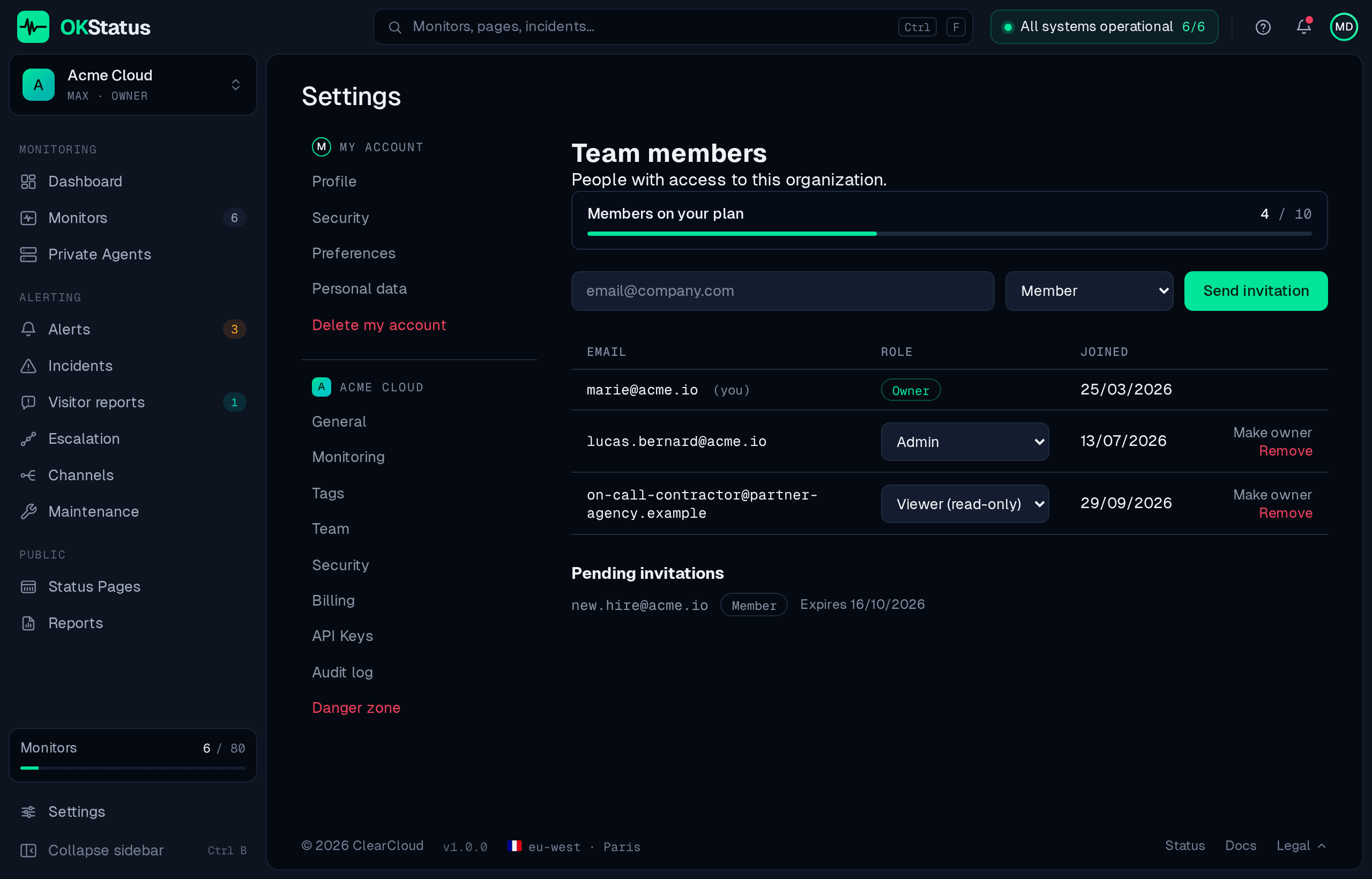
Task: Click Delete my account
Action: pyautogui.click(x=379, y=325)
